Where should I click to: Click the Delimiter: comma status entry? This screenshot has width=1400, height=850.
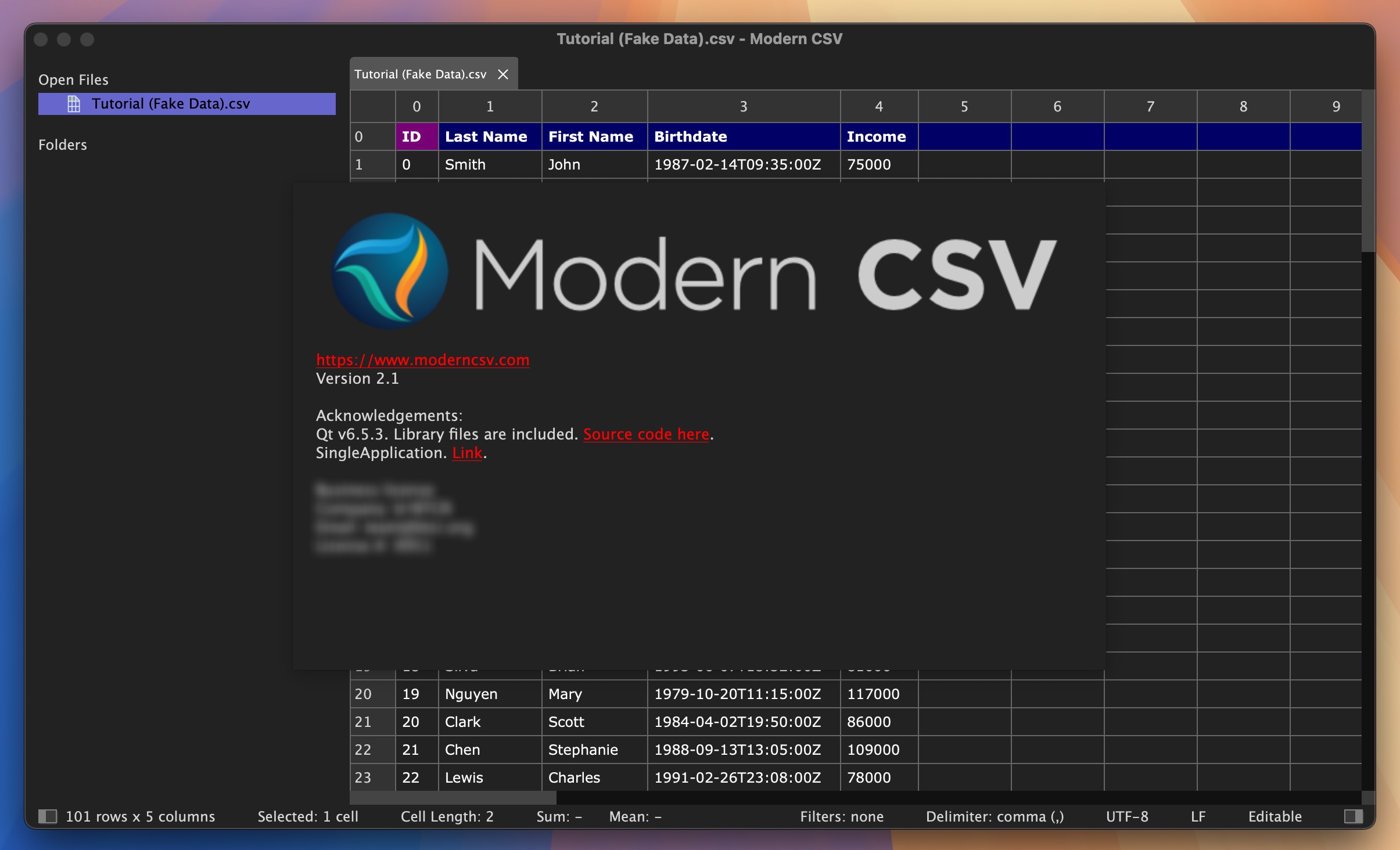click(995, 816)
